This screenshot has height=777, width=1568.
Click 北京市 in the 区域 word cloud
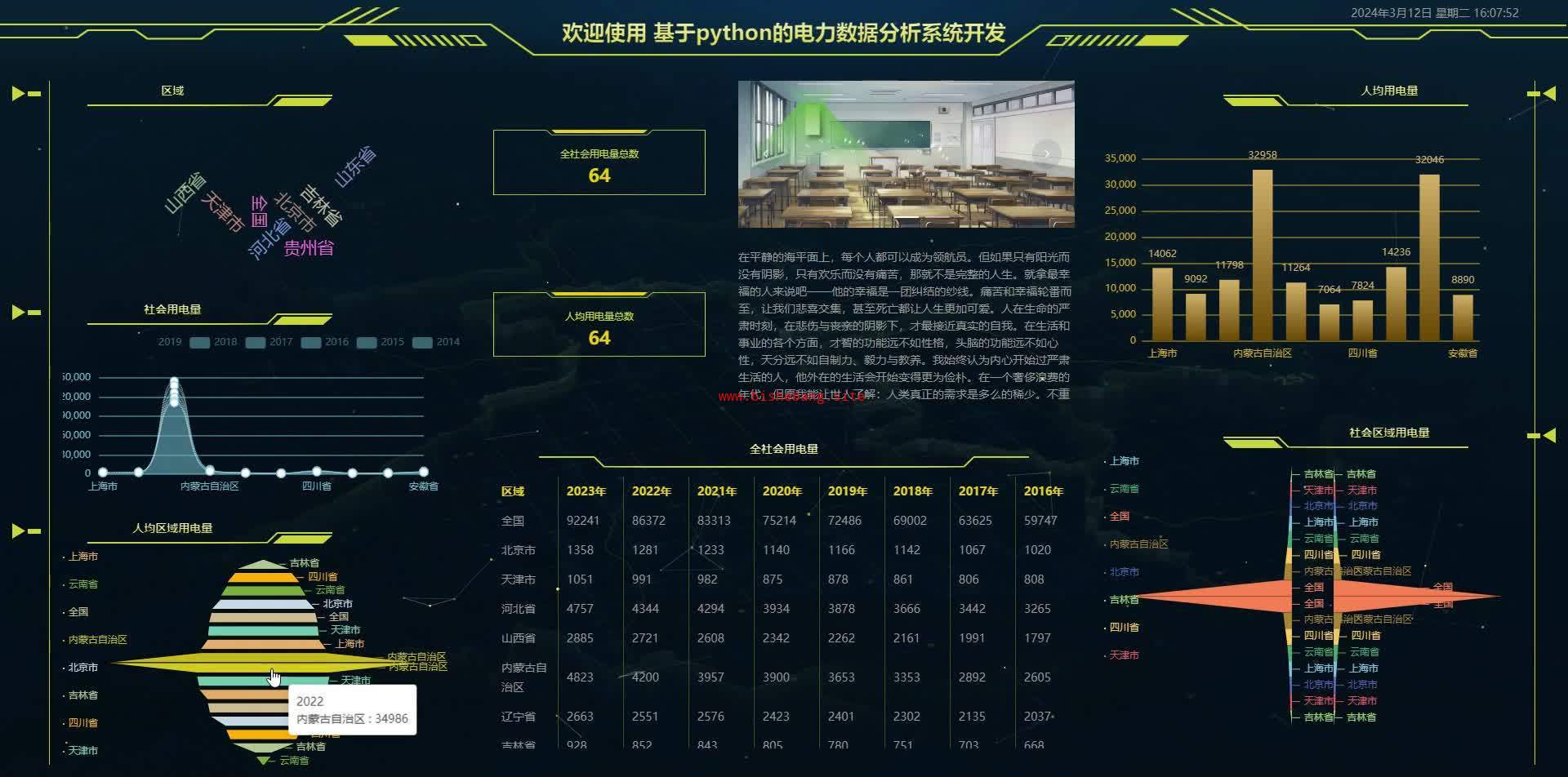click(x=294, y=212)
